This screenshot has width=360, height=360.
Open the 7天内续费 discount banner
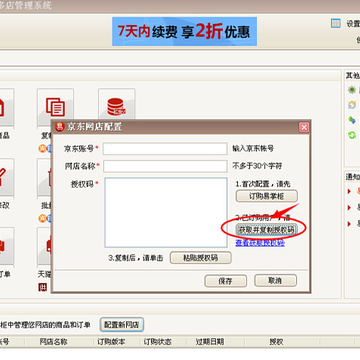(184, 31)
